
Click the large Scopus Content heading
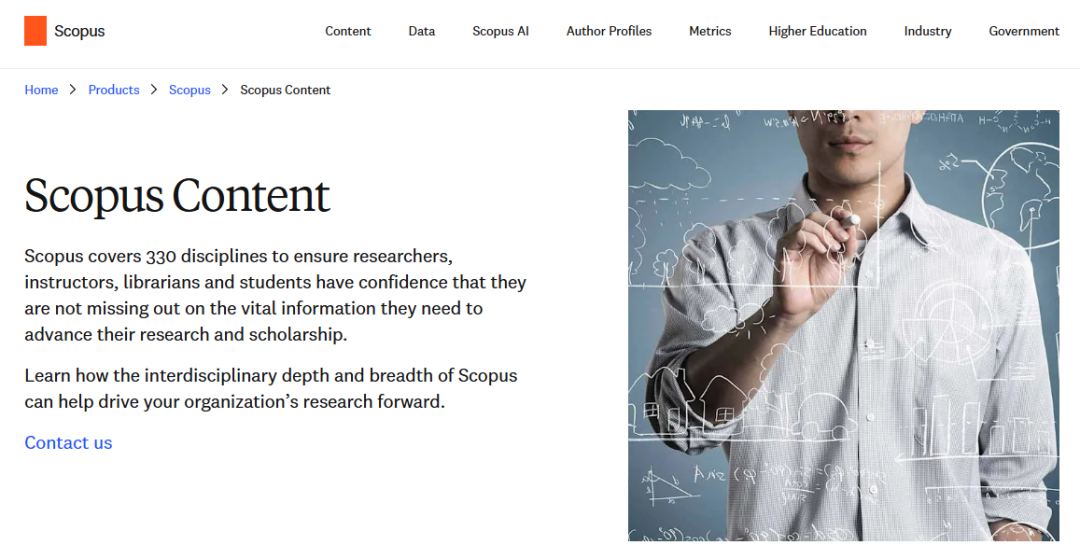click(177, 196)
